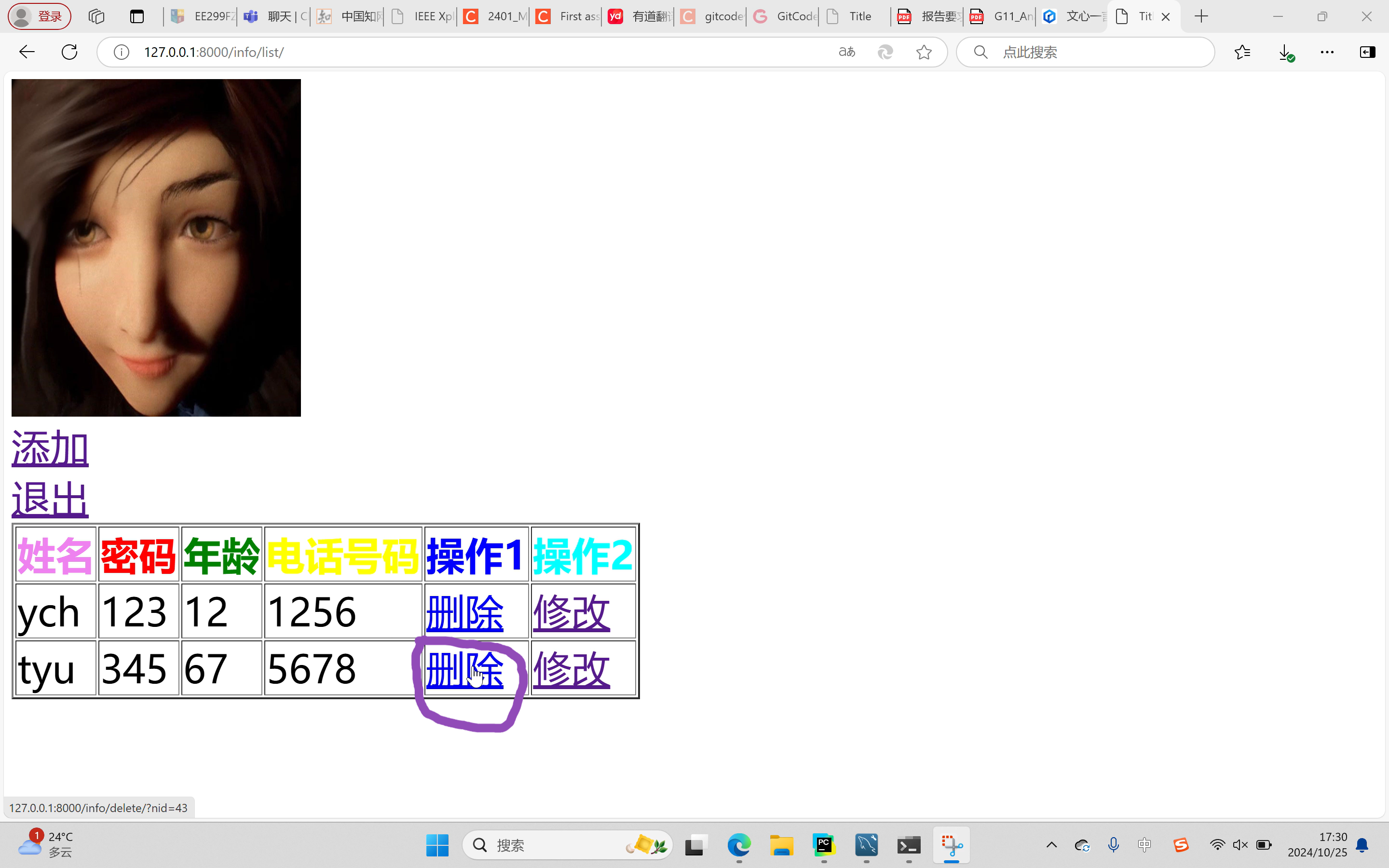Open browser settings and more menu
This screenshot has width=1389, height=868.
coord(1327,52)
